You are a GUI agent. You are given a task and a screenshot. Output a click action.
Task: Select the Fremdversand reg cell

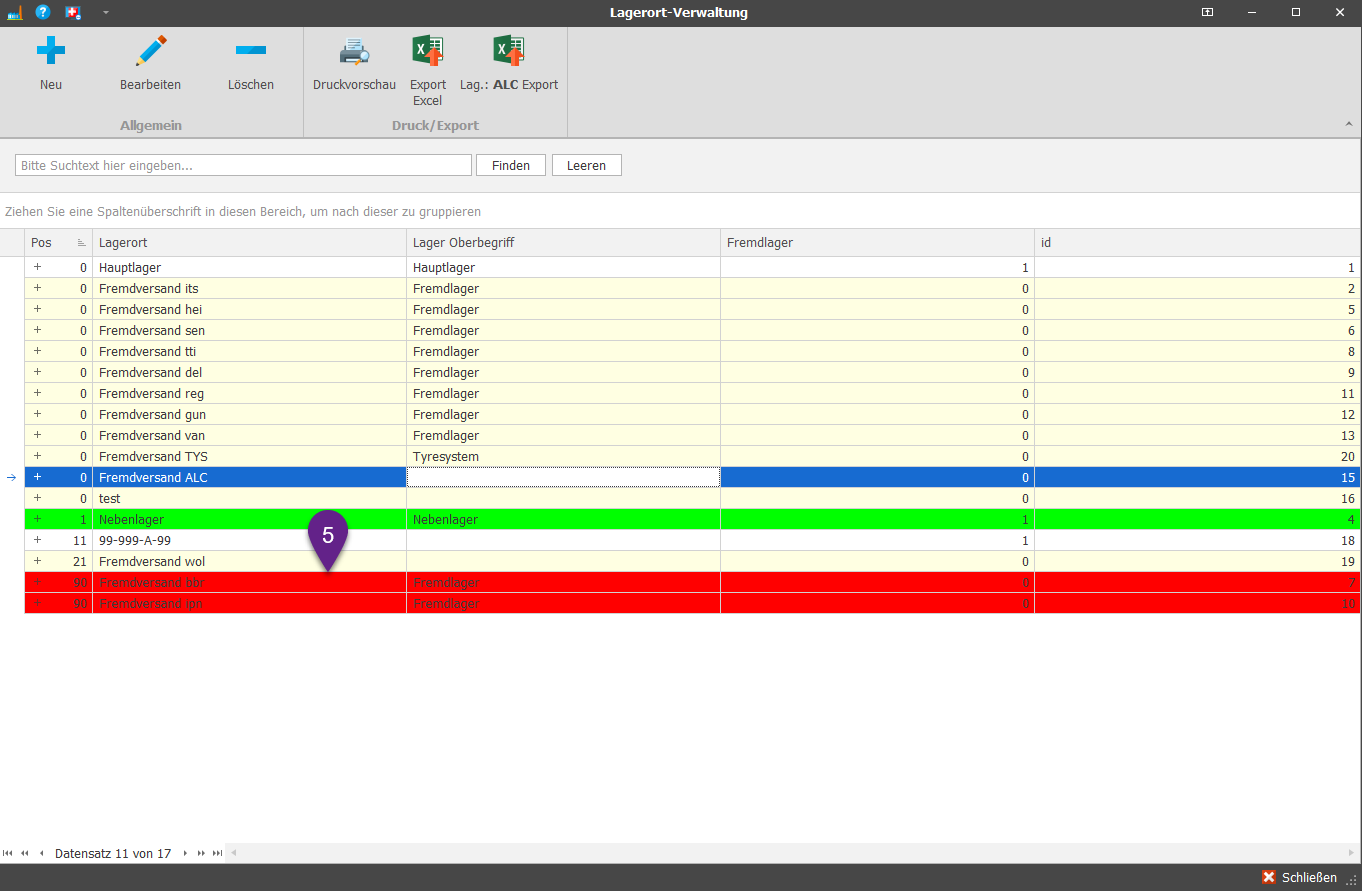(249, 394)
